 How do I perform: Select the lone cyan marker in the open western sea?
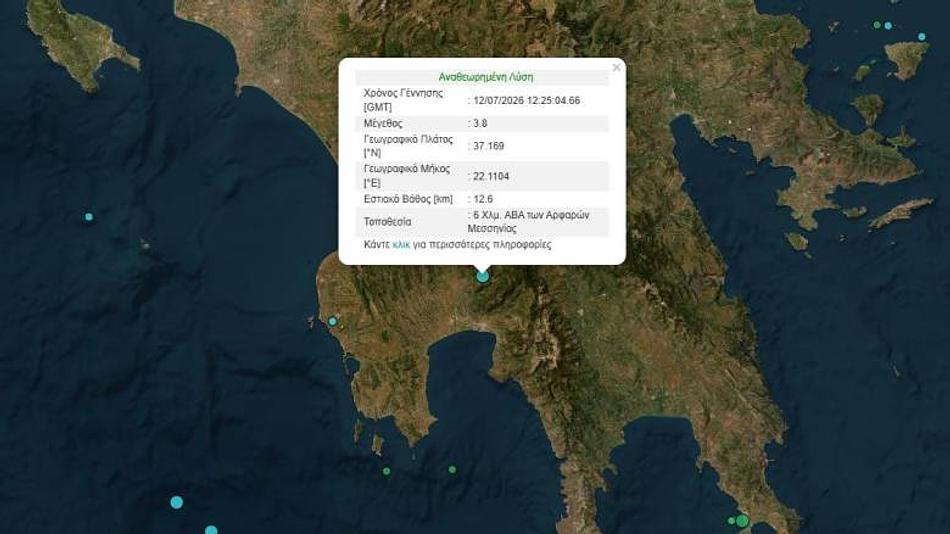(89, 217)
